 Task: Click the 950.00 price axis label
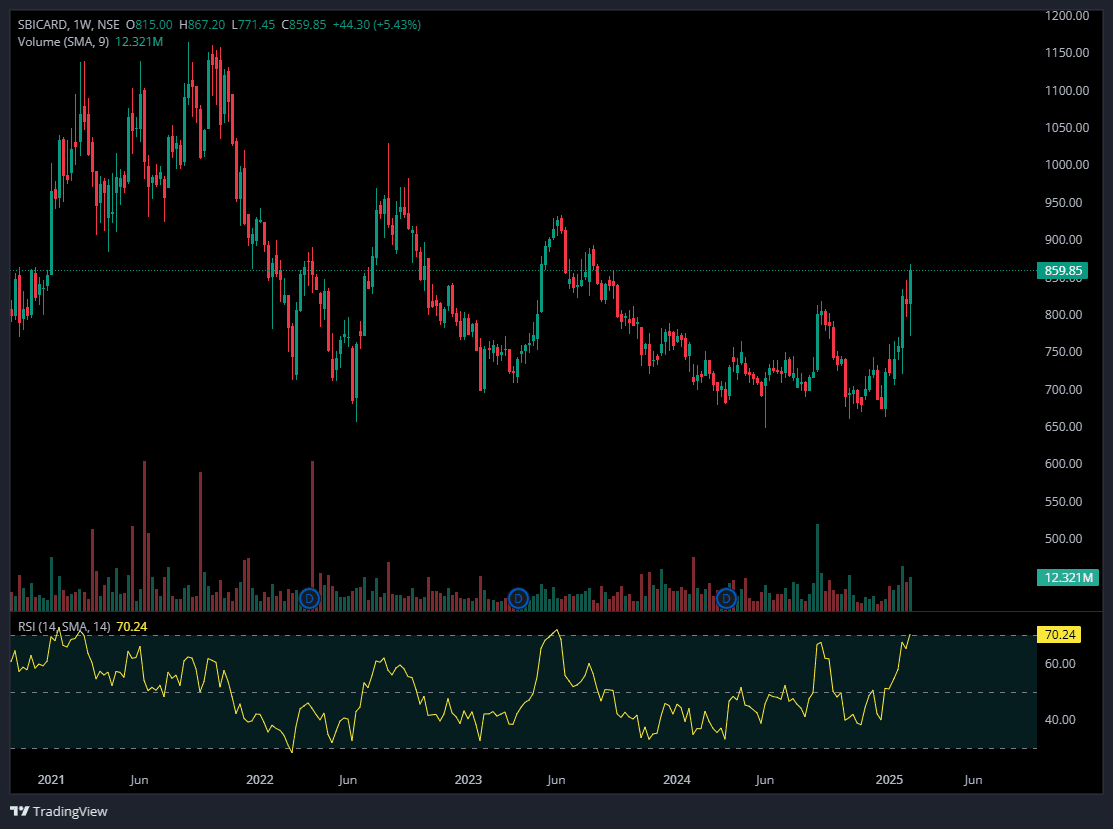1063,202
